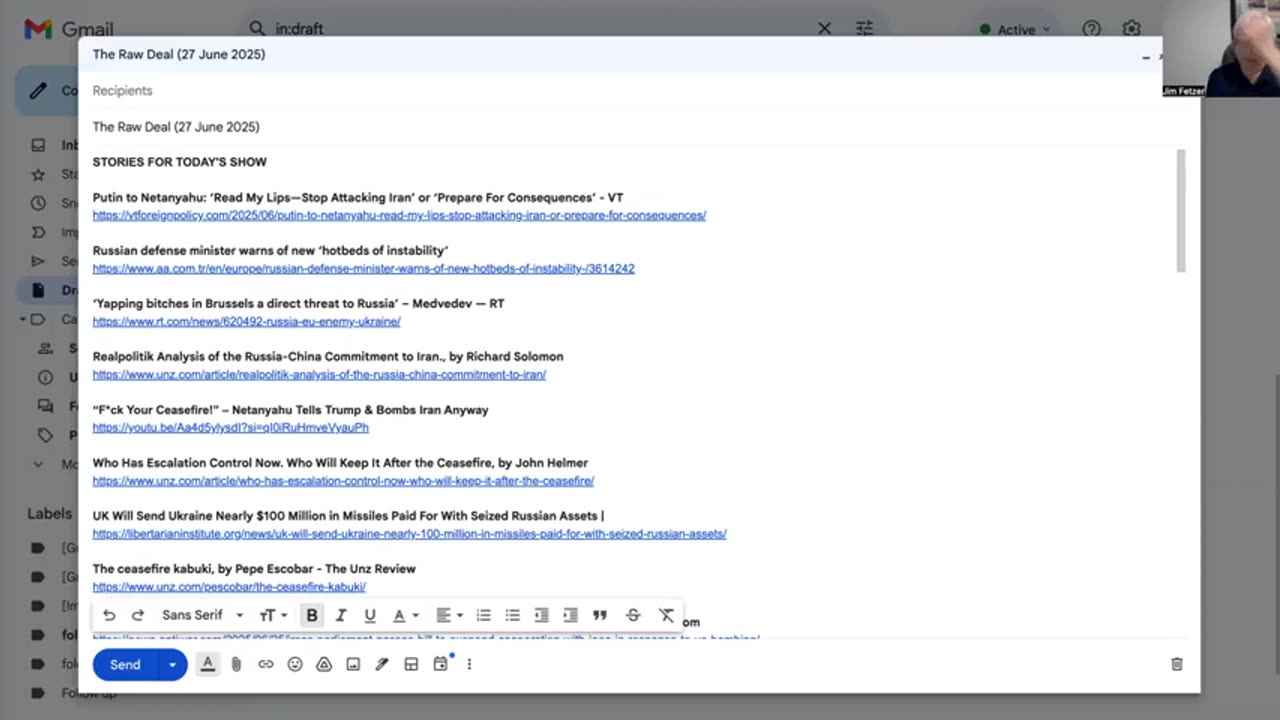Increase the indent level
The image size is (1280, 720).
pyautogui.click(x=571, y=615)
